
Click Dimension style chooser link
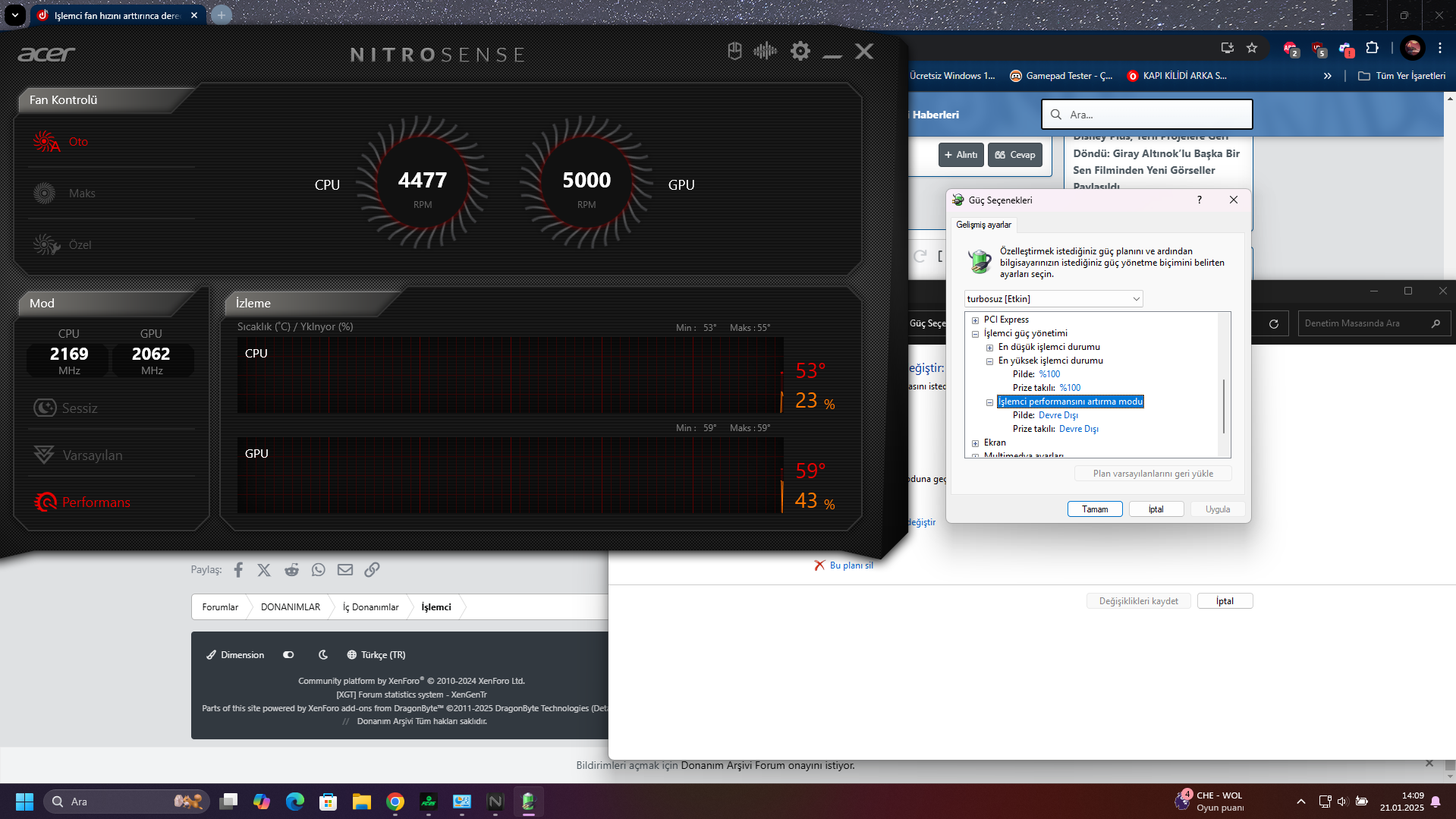235,655
